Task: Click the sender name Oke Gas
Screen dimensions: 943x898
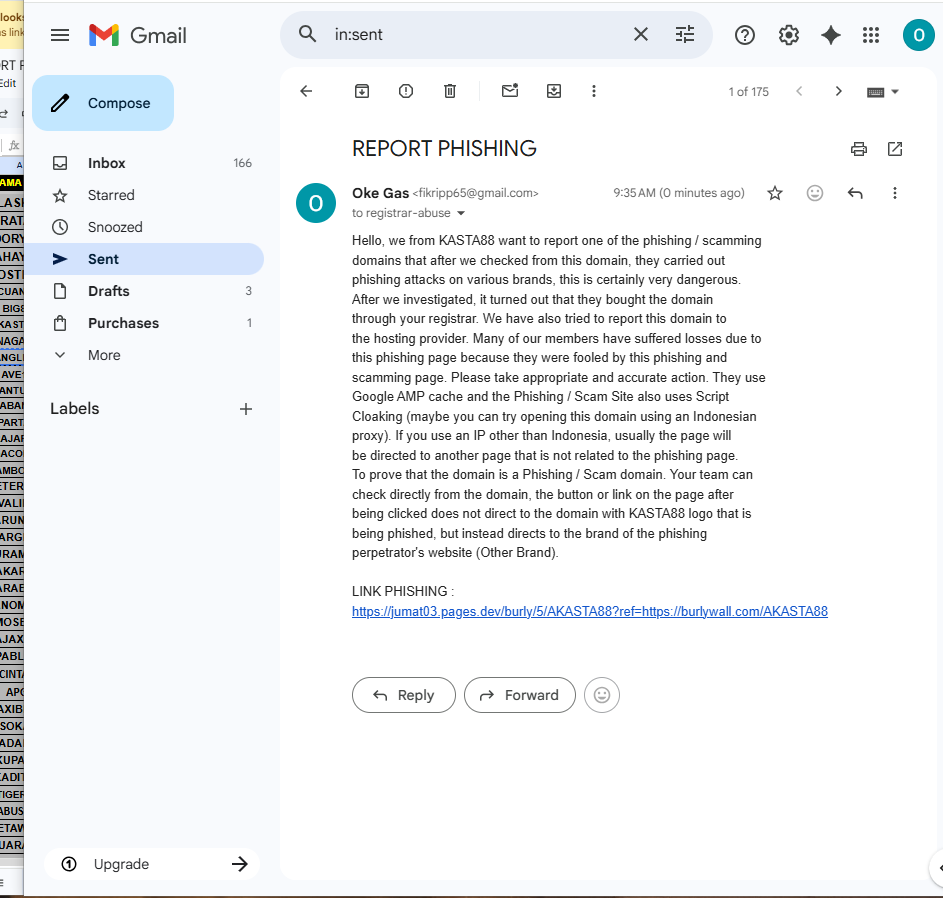Action: pos(380,193)
